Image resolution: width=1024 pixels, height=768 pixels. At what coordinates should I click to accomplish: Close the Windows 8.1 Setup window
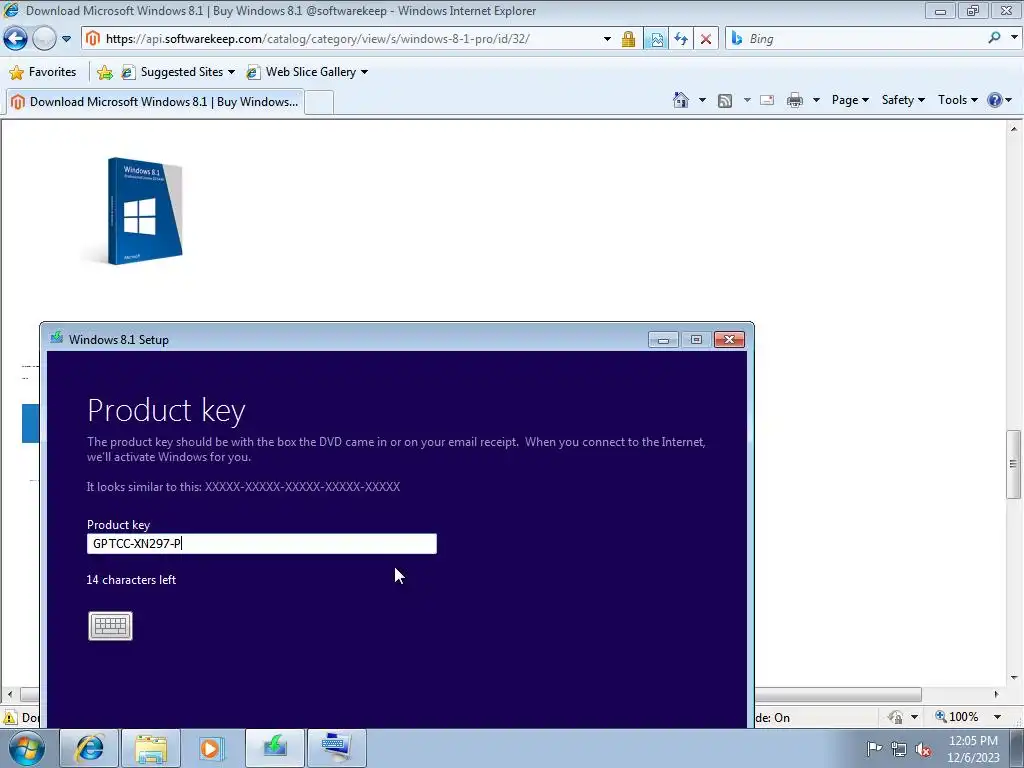click(x=729, y=340)
